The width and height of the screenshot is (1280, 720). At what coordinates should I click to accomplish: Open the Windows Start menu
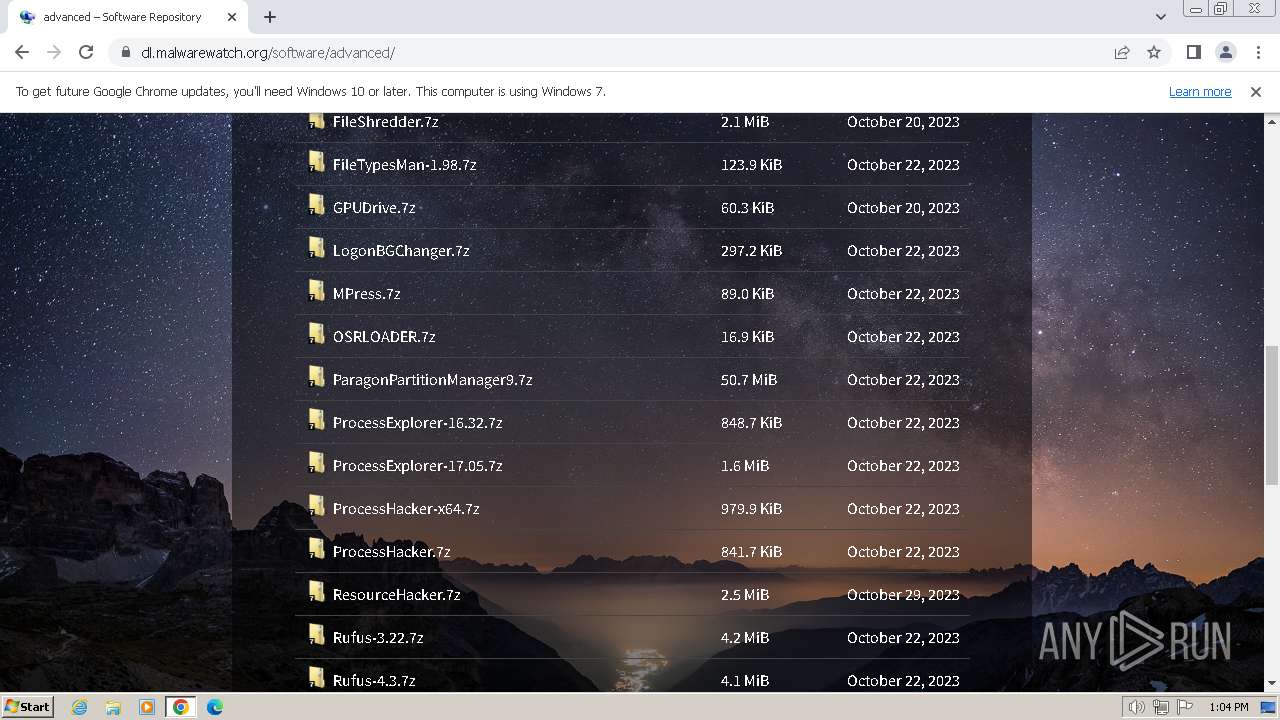pyautogui.click(x=27, y=706)
